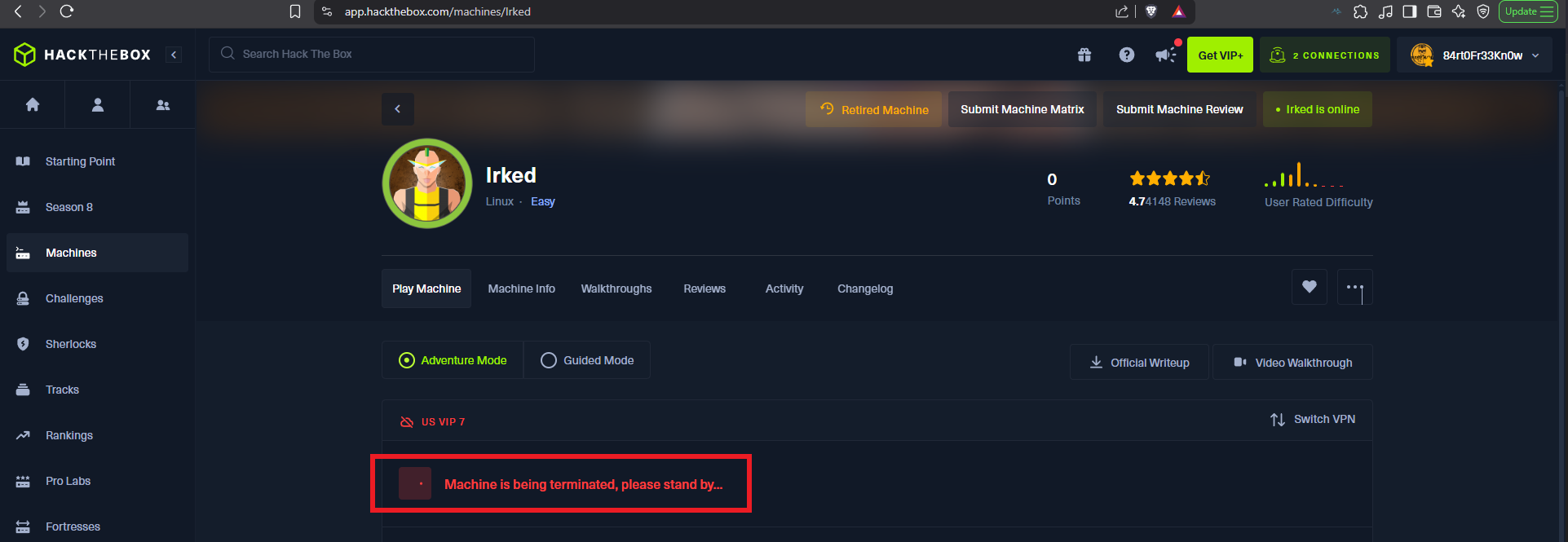Image resolution: width=1568 pixels, height=542 pixels.
Task: Click the browser Update button
Action: (1528, 11)
